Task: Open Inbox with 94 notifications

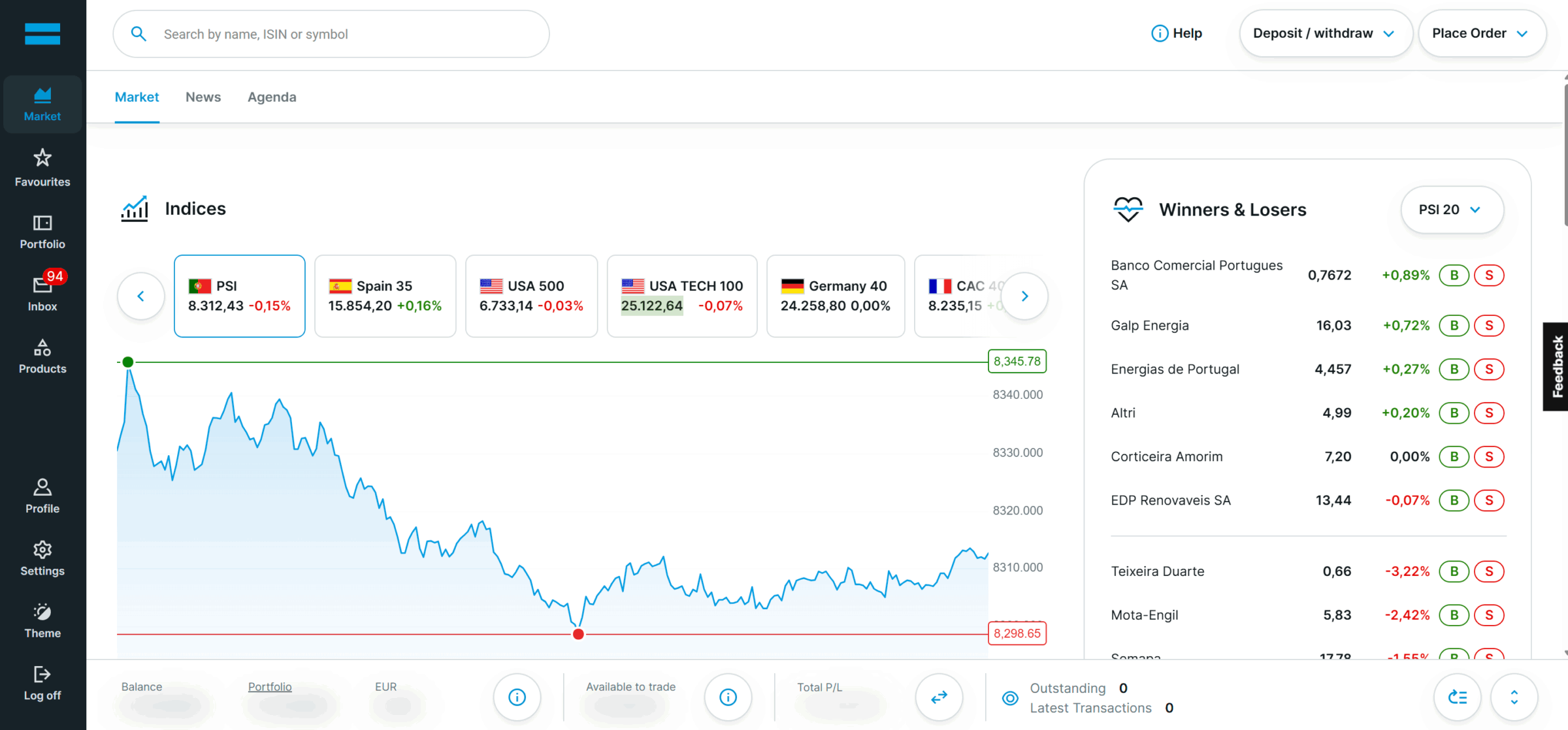Action: click(42, 286)
